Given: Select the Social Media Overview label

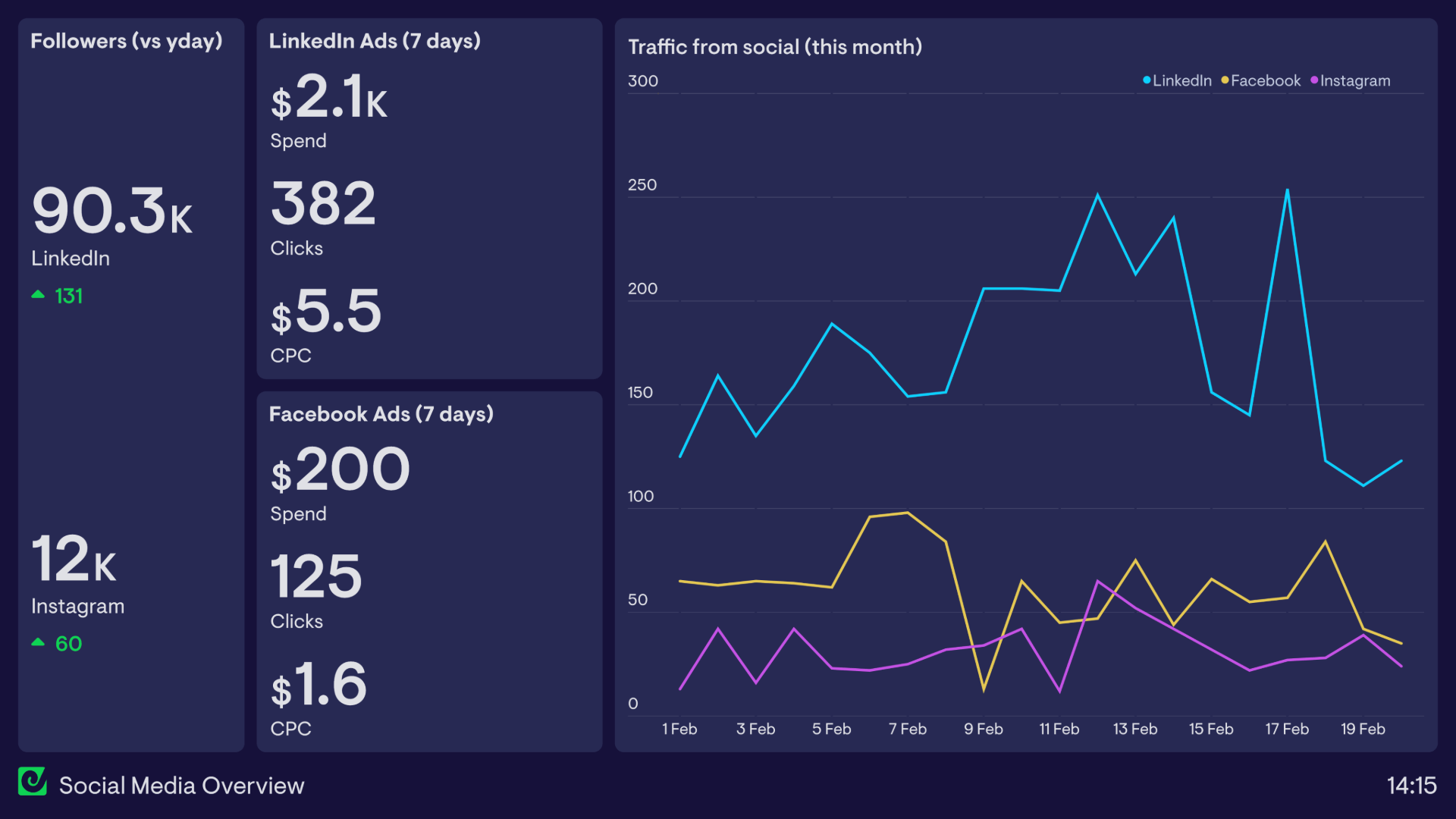Looking at the screenshot, I should [x=182, y=786].
